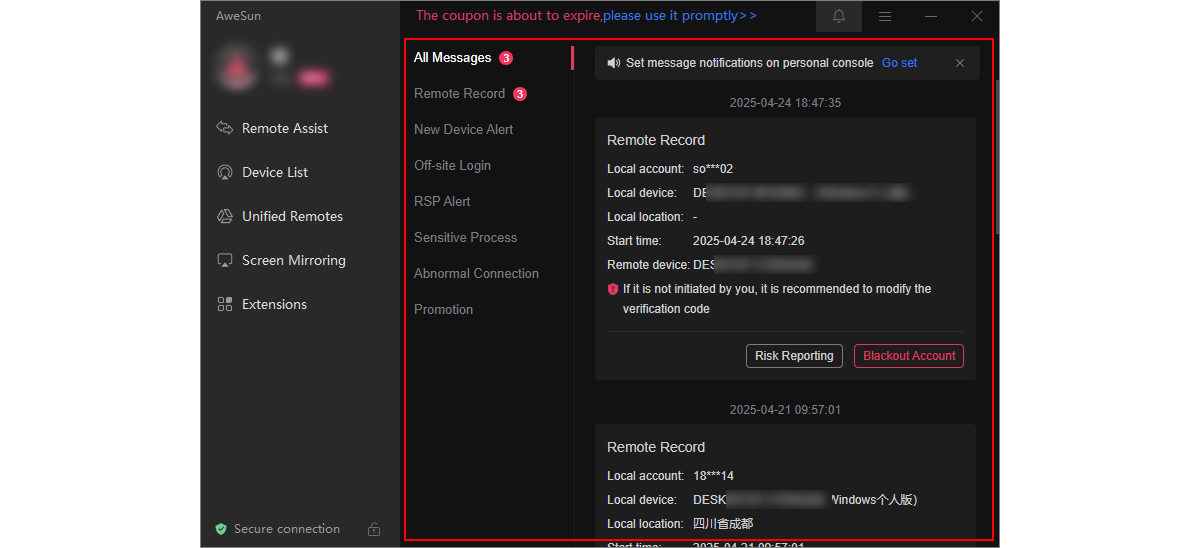Open the Promotion category
The height and width of the screenshot is (548, 1200).
pyautogui.click(x=444, y=310)
